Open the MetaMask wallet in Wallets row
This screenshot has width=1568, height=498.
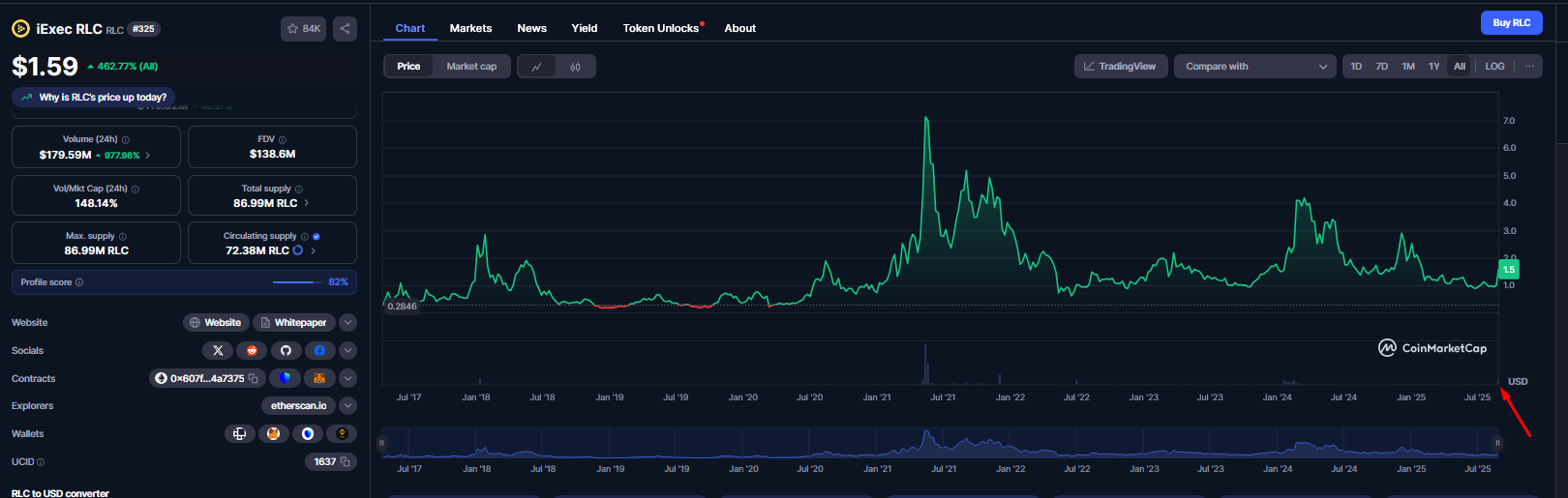[x=273, y=433]
